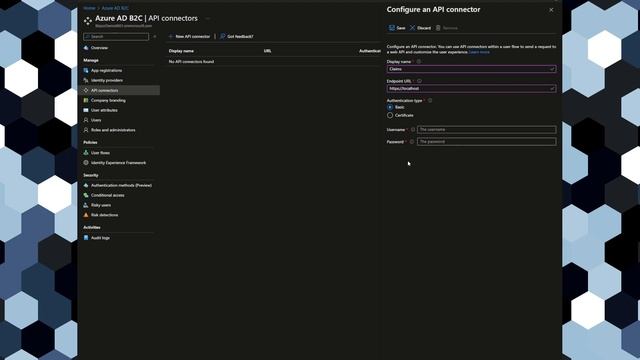Click the URL column header
This screenshot has height=360, width=640.
[x=267, y=51]
